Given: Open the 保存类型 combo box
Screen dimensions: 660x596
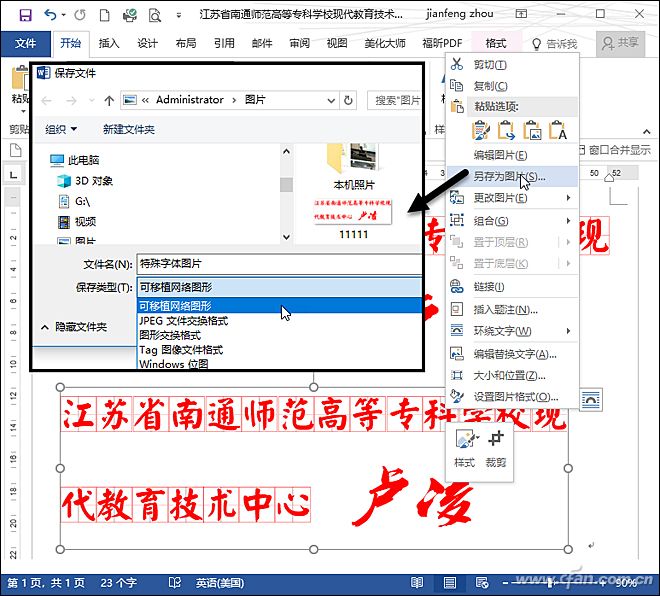Looking at the screenshot, I should (279, 287).
